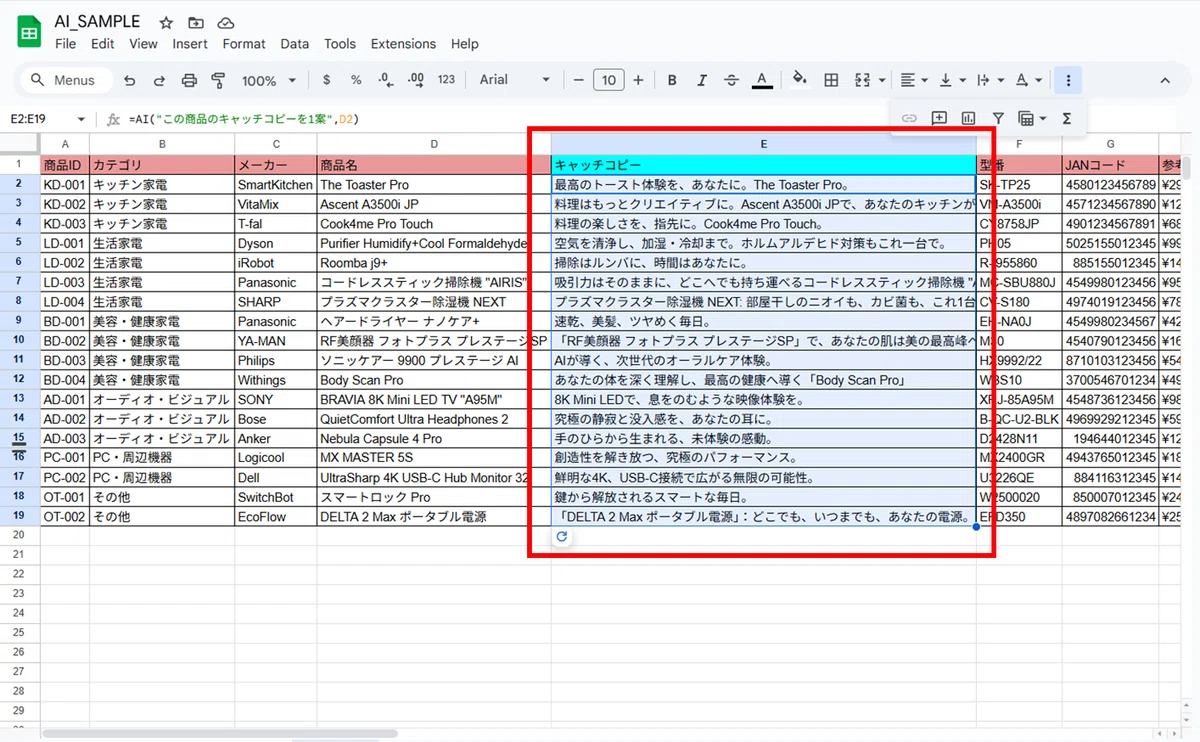The width and height of the screenshot is (1200, 742).
Task: Click the Insert chart icon
Action: pyautogui.click(x=968, y=118)
